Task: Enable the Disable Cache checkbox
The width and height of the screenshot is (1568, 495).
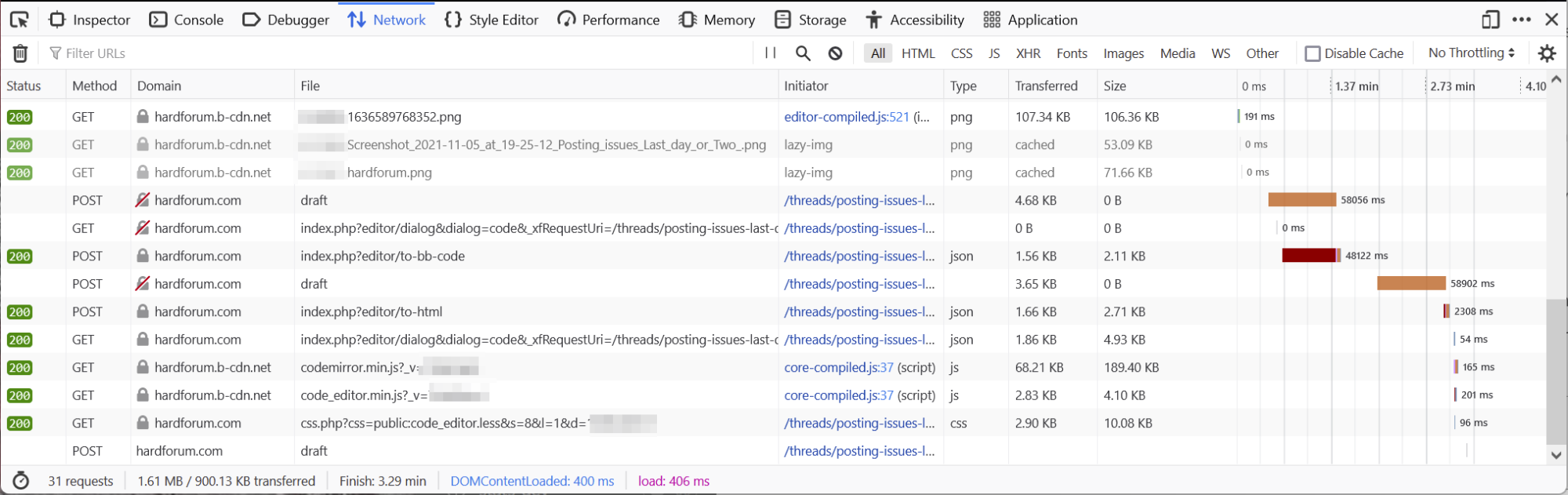Action: 1312,53
